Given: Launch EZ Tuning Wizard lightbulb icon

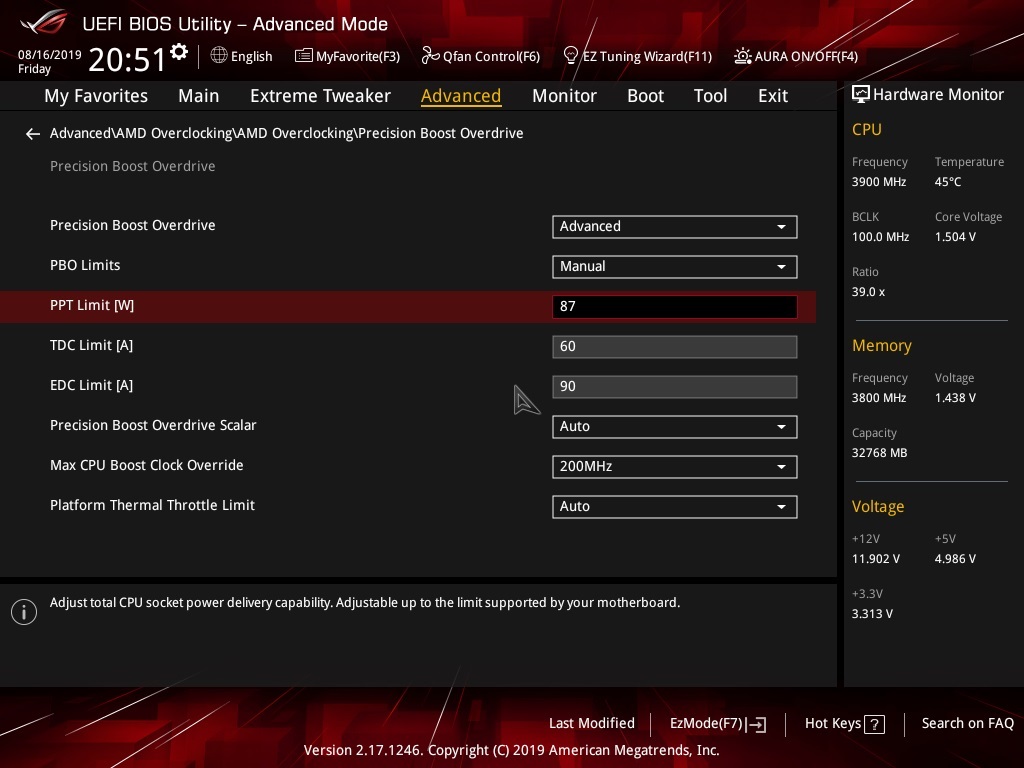Looking at the screenshot, I should coord(570,56).
